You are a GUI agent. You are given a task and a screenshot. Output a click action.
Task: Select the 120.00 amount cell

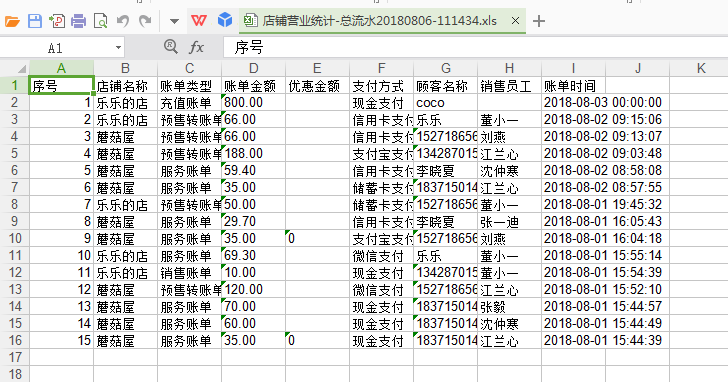tap(254, 290)
